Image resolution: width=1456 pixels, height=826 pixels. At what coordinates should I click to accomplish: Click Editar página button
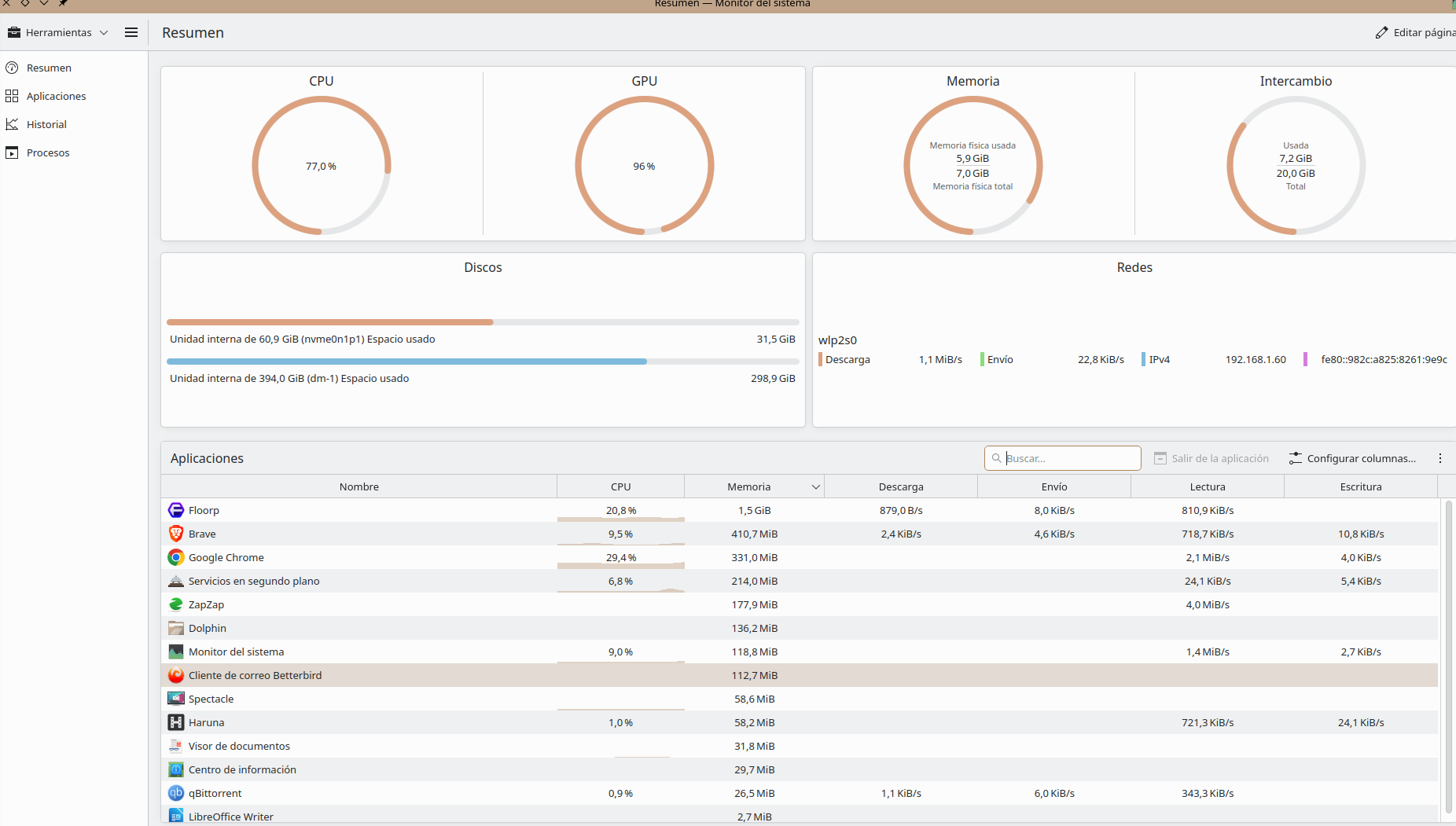coord(1415,32)
